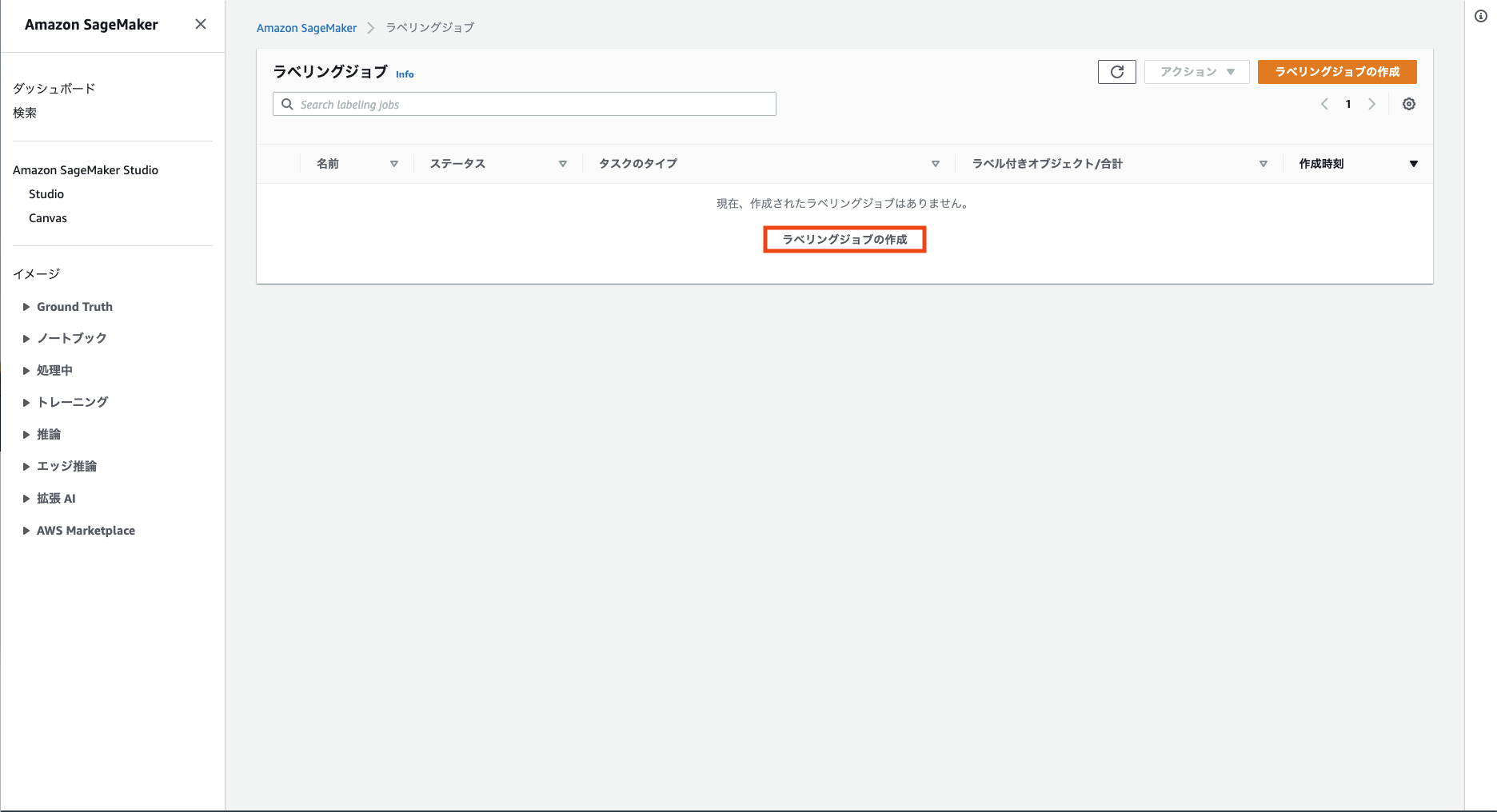1497x812 pixels.
Task: Expand the Ground Truth section
Action: pos(26,307)
